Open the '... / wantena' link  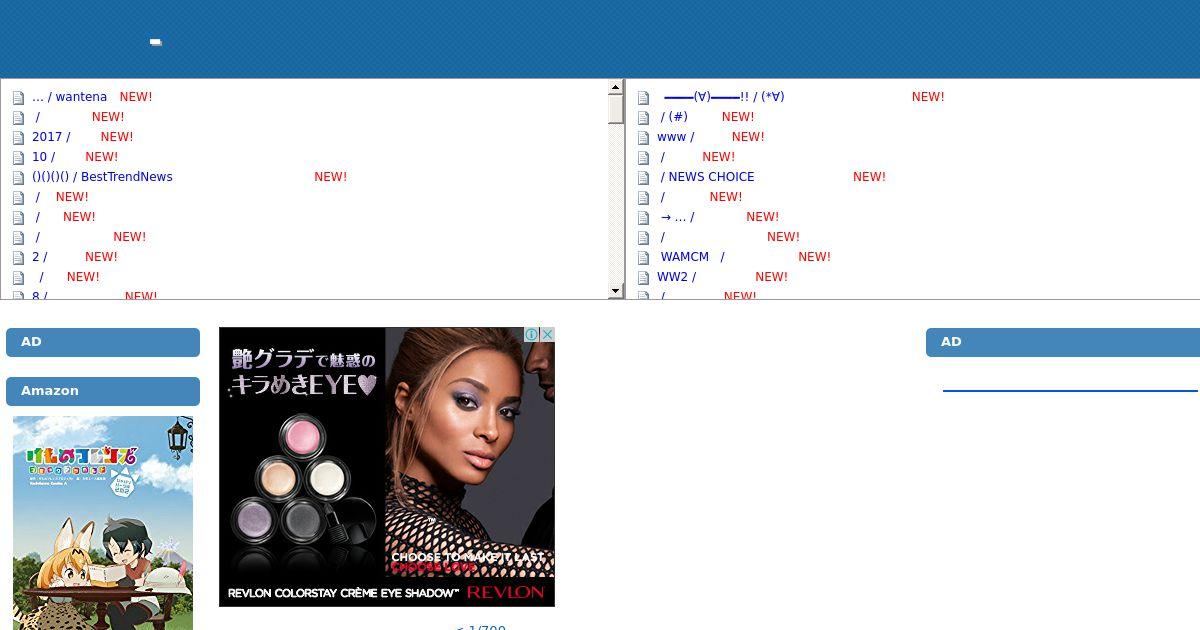69,97
